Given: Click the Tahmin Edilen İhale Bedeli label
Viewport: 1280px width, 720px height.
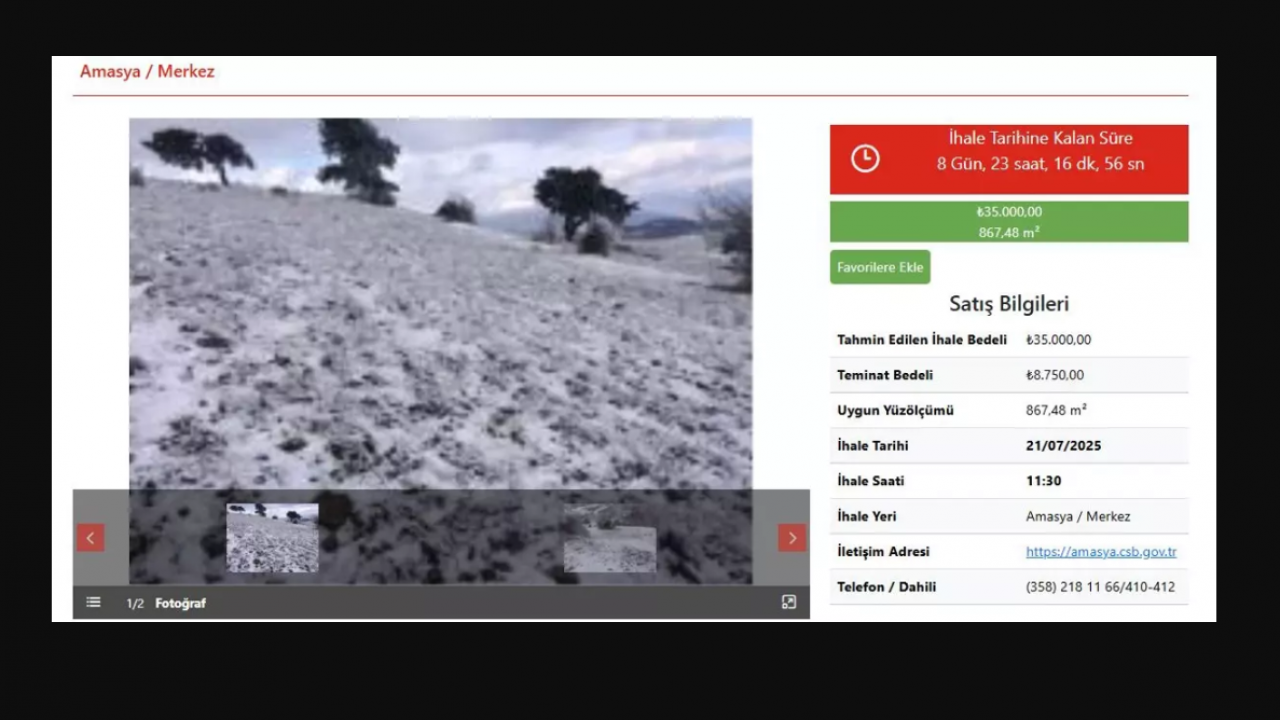Looking at the screenshot, I should click(x=921, y=340).
